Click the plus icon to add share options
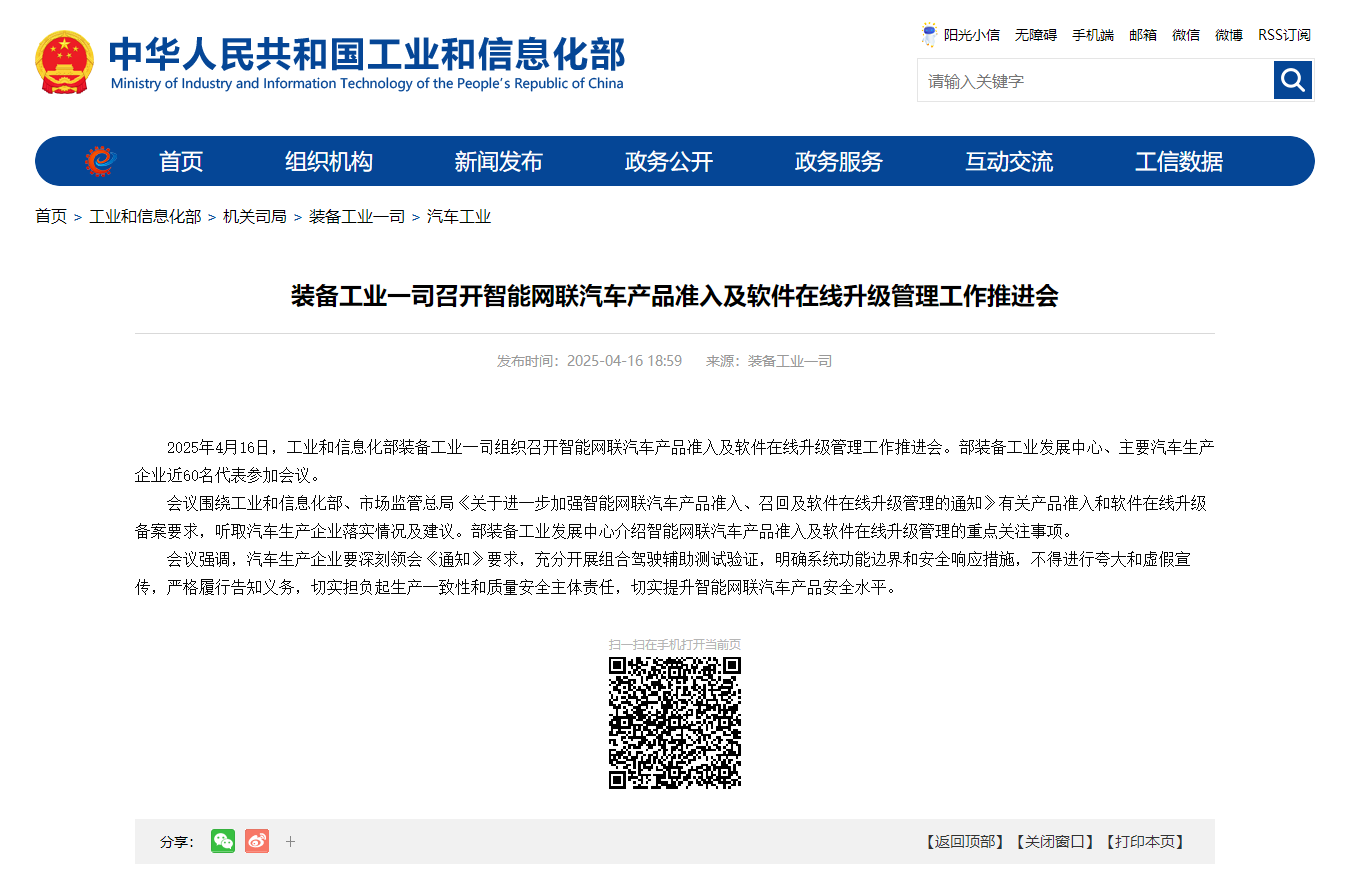 [x=290, y=842]
